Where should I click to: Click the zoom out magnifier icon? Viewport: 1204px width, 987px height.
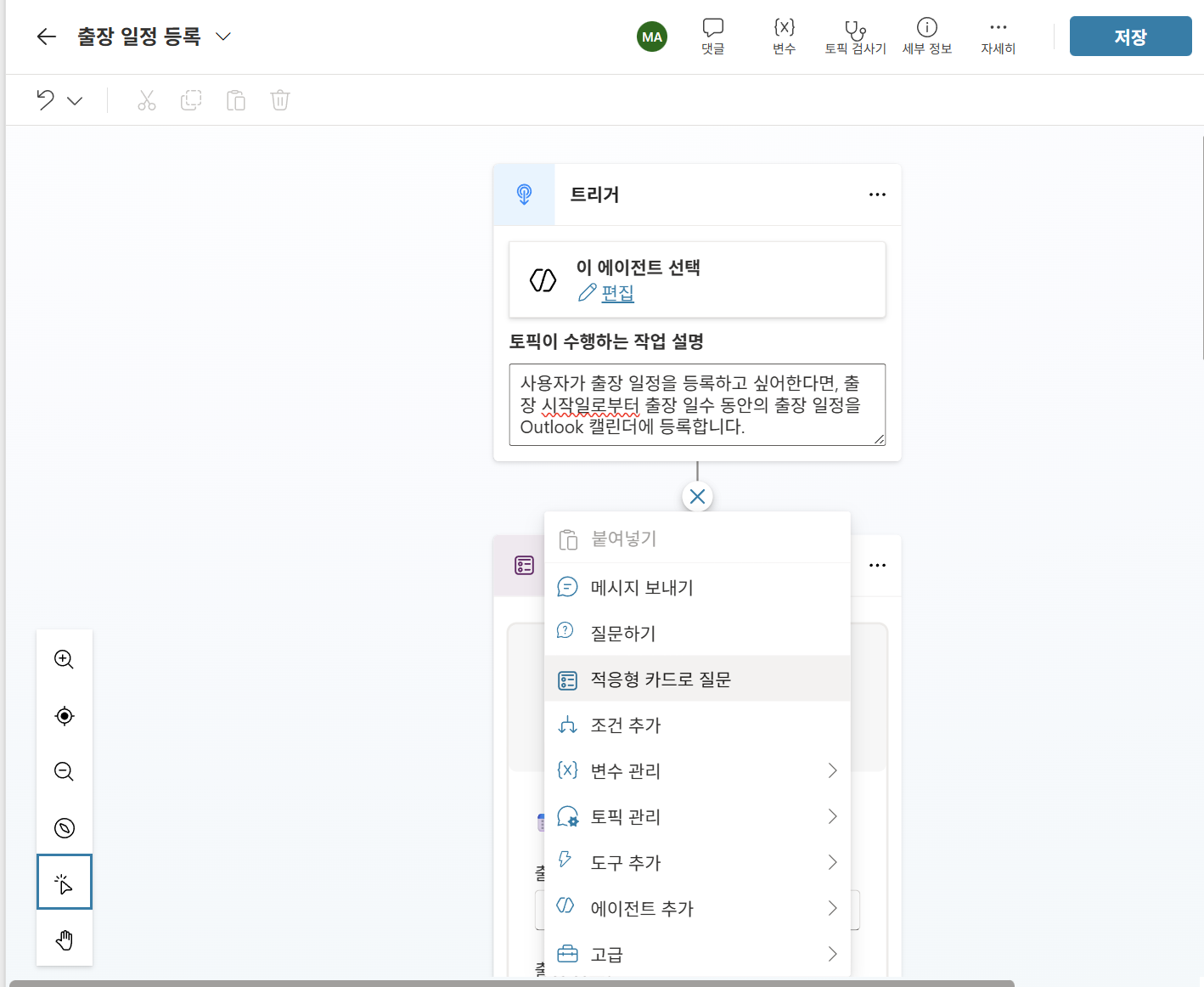[65, 771]
